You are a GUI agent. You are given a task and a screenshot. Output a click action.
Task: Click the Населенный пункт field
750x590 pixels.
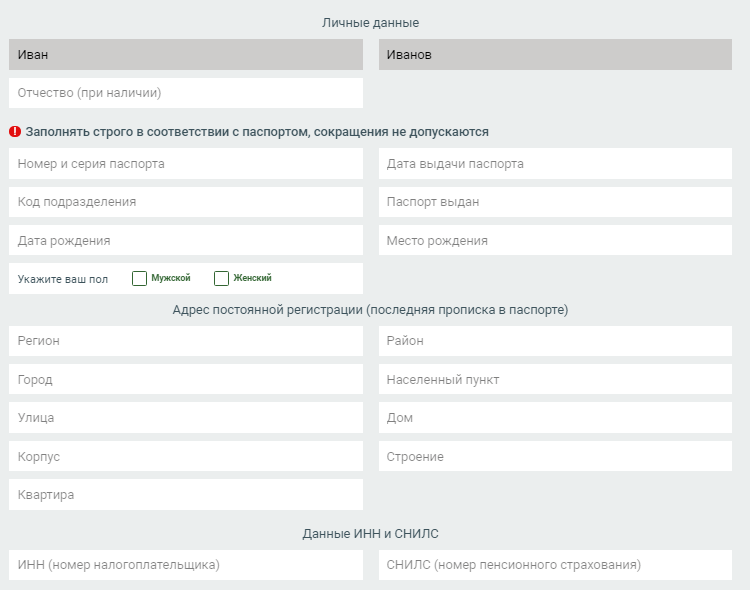(x=555, y=379)
